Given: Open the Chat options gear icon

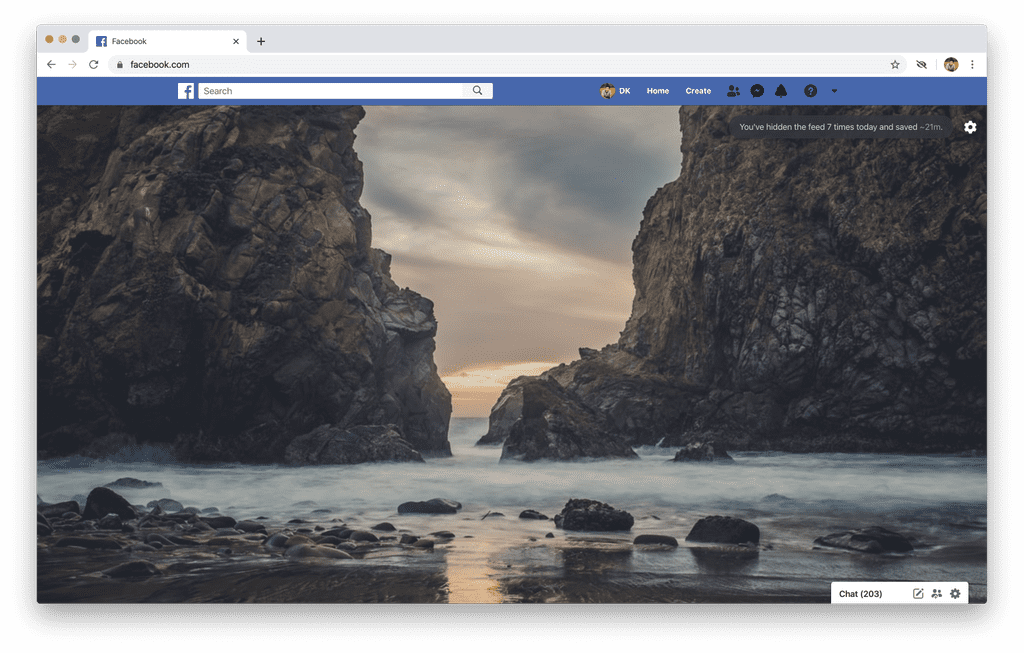Looking at the screenshot, I should point(955,594).
